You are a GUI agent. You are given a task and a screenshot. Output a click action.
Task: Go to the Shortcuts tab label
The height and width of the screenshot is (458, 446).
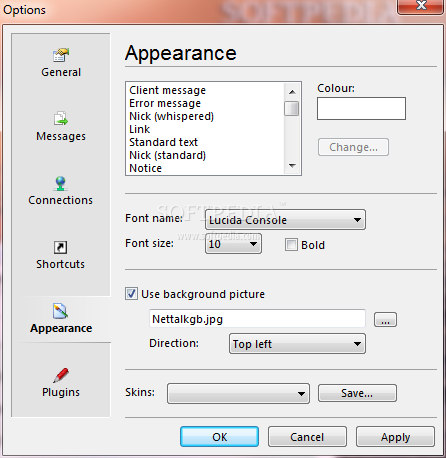(61, 264)
